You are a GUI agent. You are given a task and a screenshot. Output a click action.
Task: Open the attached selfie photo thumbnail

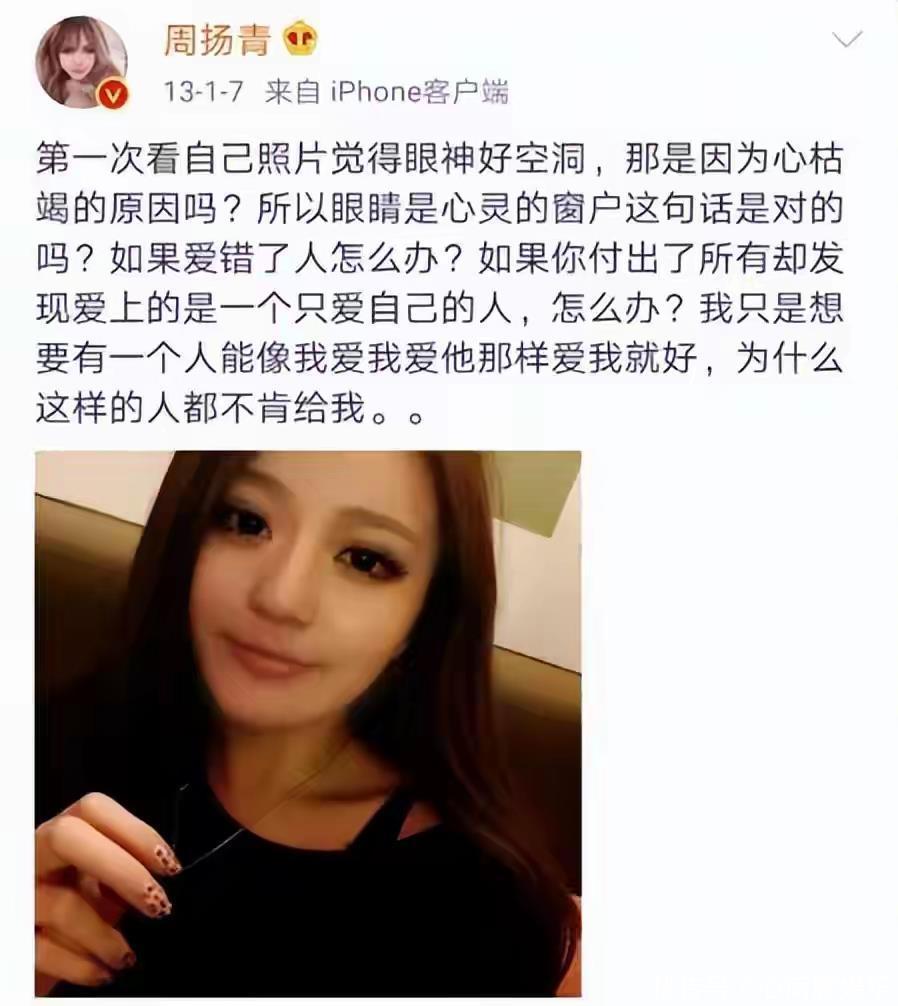click(x=308, y=724)
